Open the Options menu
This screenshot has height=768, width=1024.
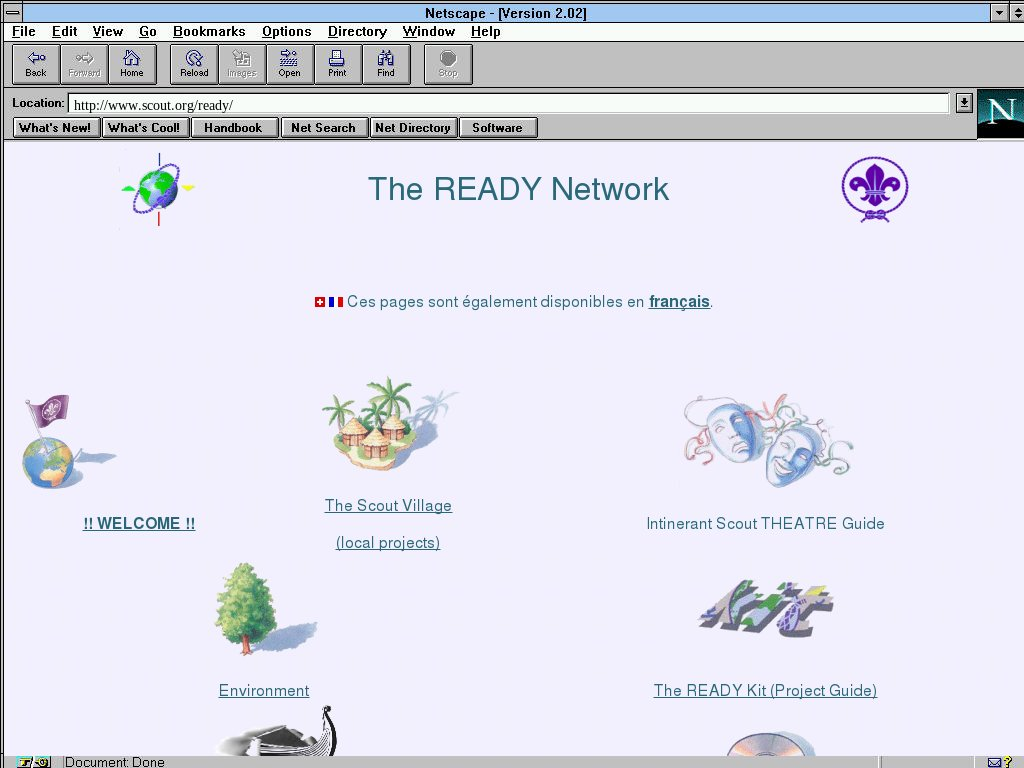click(x=286, y=32)
